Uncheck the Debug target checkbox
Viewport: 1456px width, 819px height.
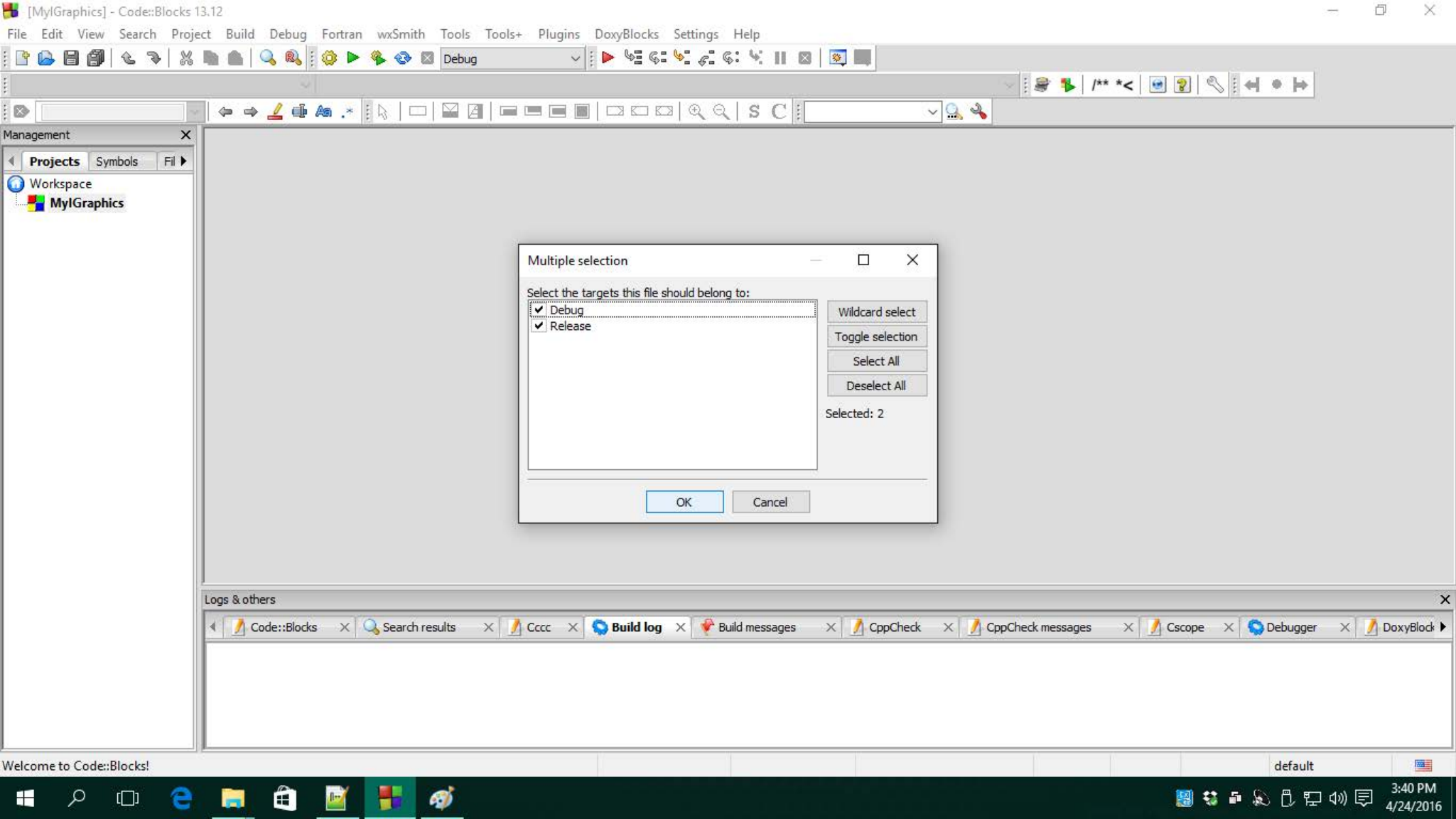pyautogui.click(x=539, y=310)
